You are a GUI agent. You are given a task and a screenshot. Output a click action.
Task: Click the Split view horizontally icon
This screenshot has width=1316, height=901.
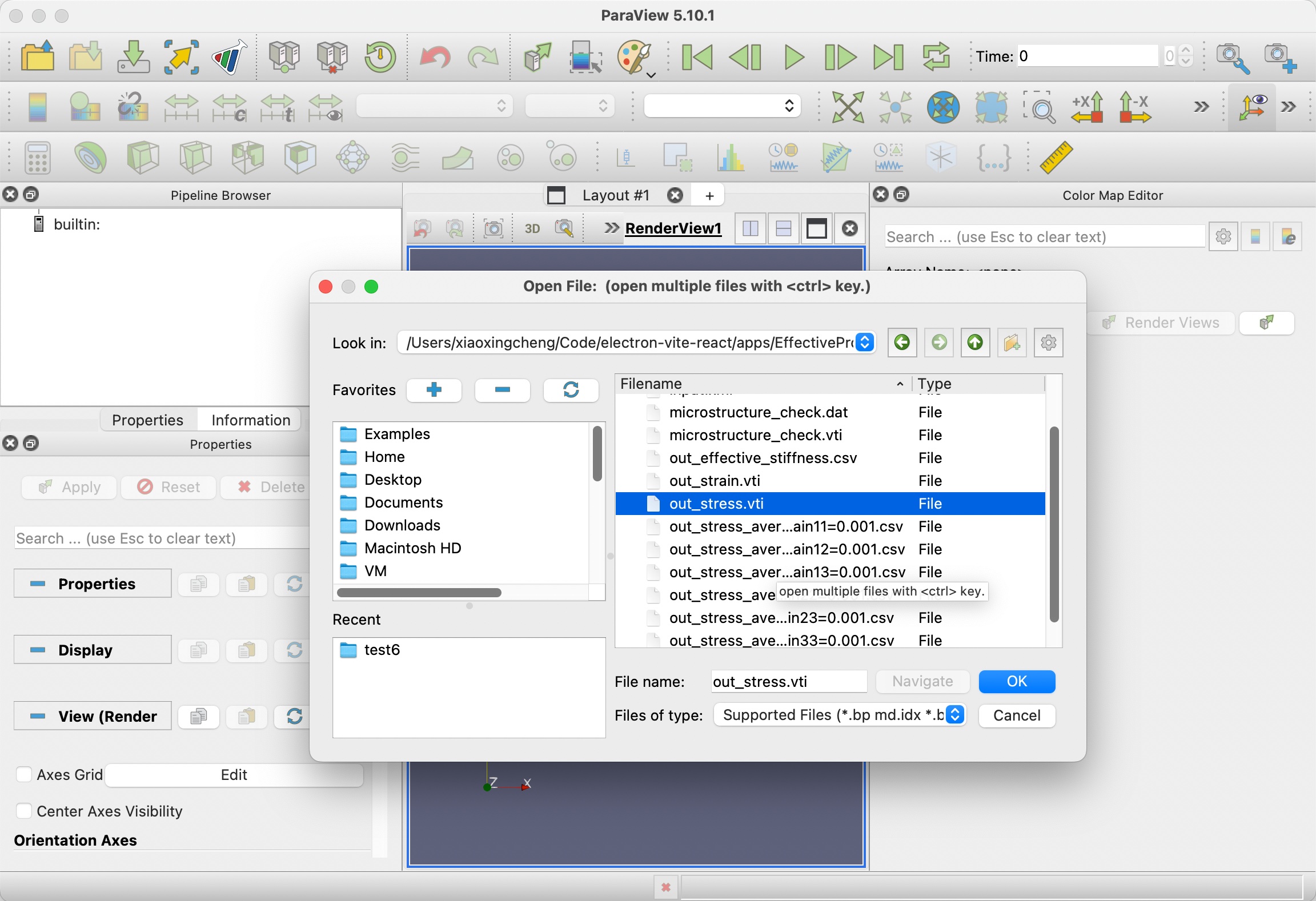point(750,229)
